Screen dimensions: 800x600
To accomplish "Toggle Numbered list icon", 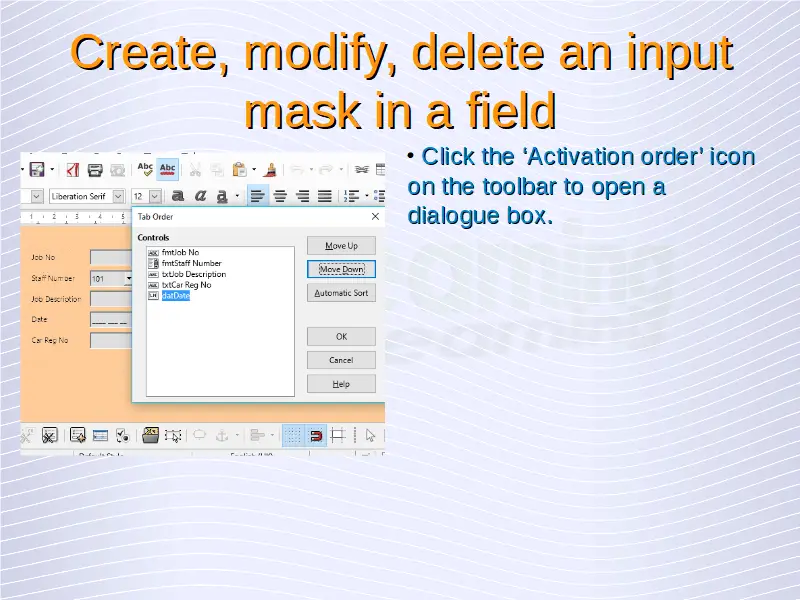I will click(351, 196).
